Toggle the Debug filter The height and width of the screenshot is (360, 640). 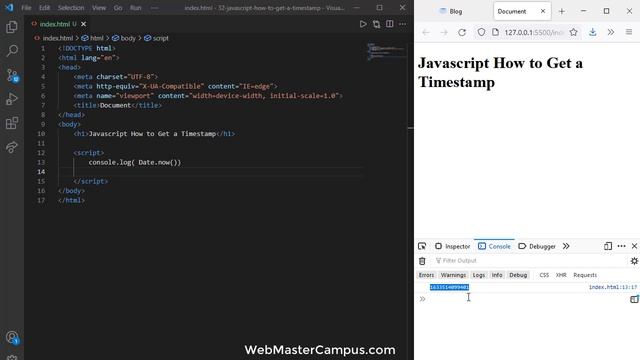click(x=518, y=275)
